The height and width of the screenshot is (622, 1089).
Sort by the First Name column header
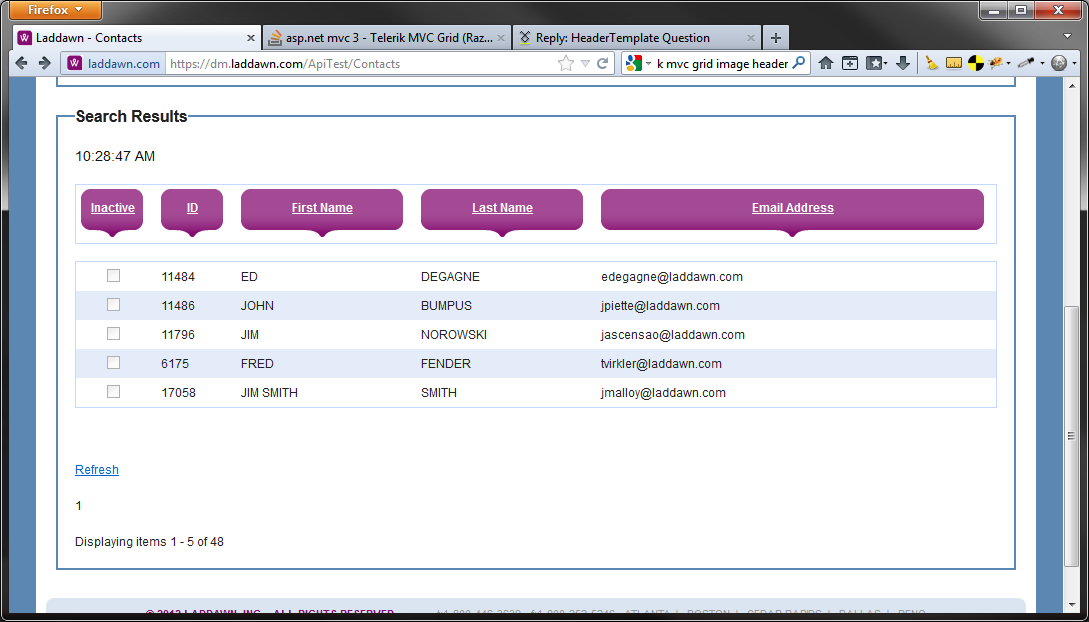[x=322, y=208]
